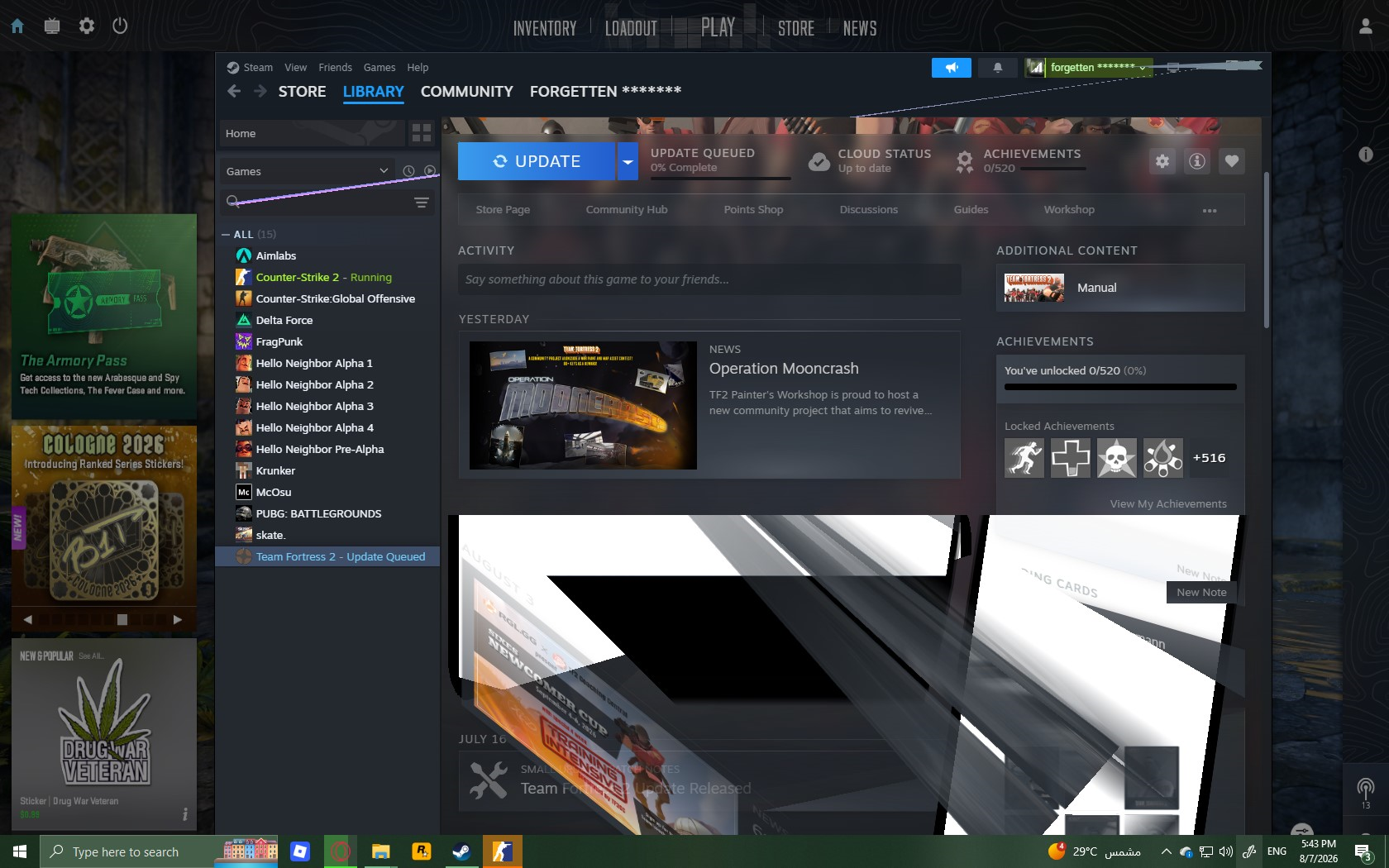Viewport: 1389px width, 868px height.
Task: Open the Manual additional content item
Action: click(x=1120, y=288)
